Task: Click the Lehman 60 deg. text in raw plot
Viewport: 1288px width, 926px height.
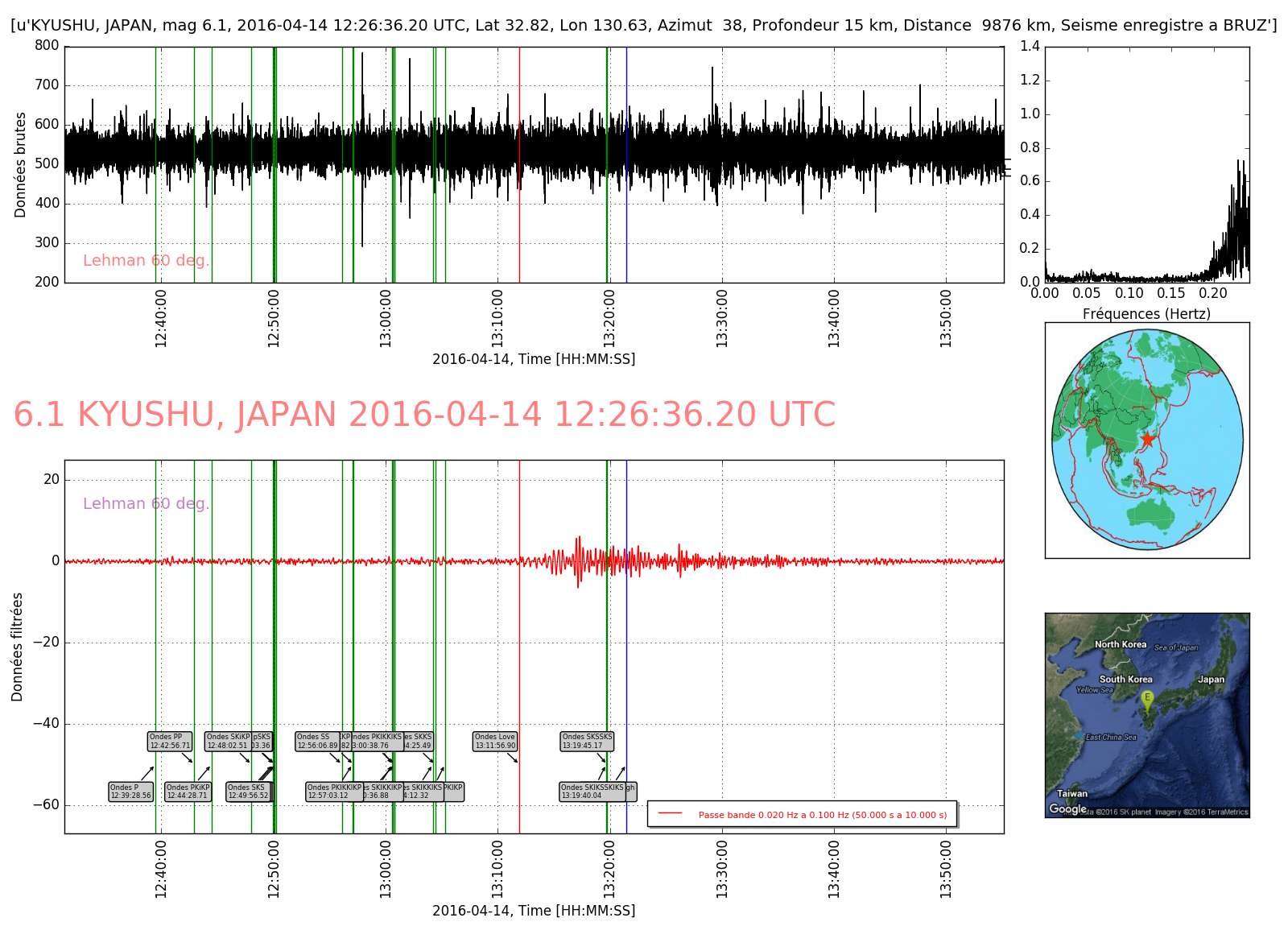Action: [x=146, y=260]
